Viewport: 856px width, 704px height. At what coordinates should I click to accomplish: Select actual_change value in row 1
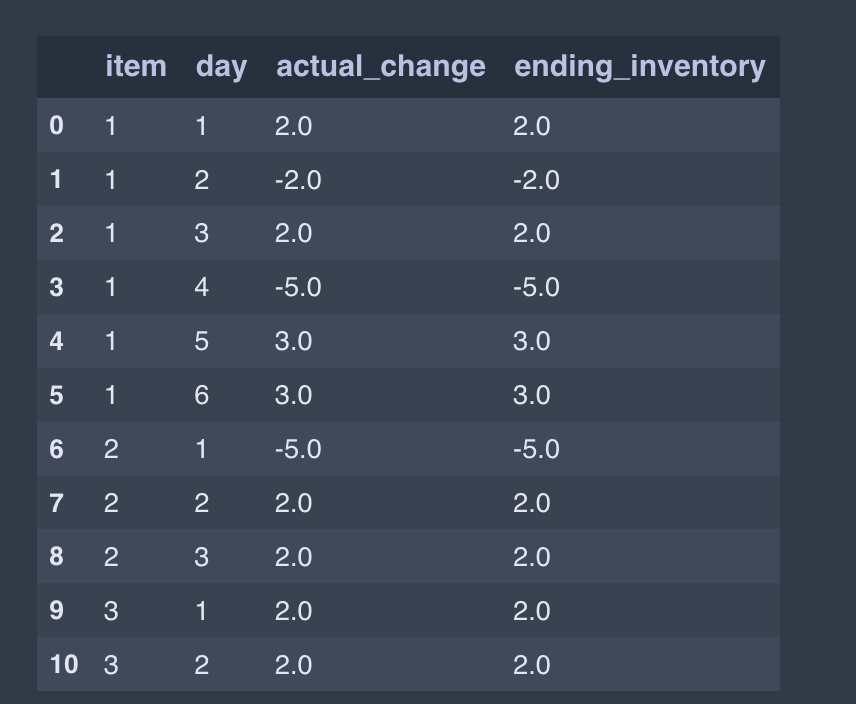coord(298,180)
